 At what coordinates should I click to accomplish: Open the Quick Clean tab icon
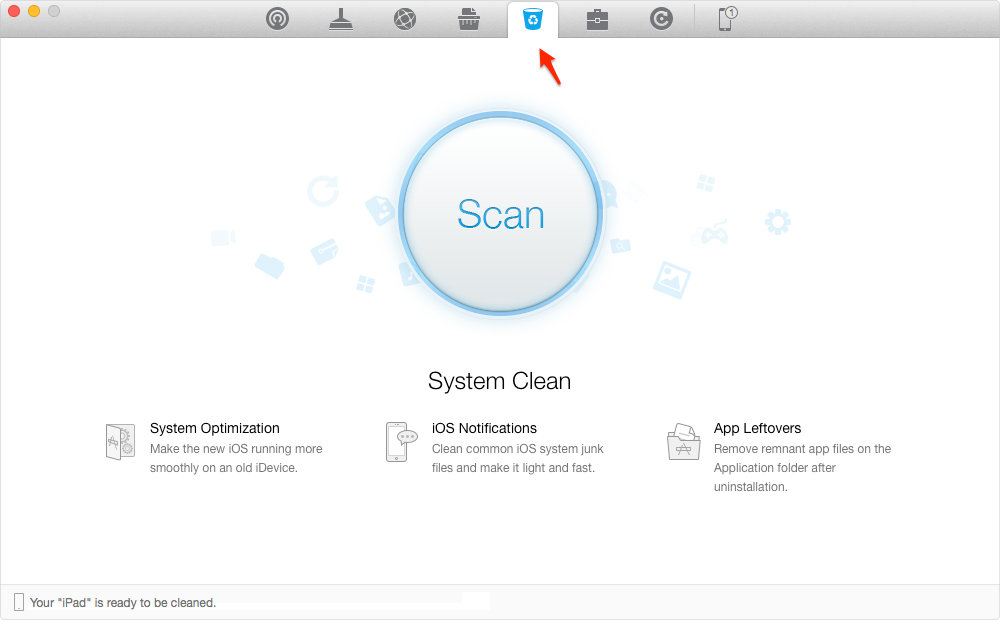point(277,18)
